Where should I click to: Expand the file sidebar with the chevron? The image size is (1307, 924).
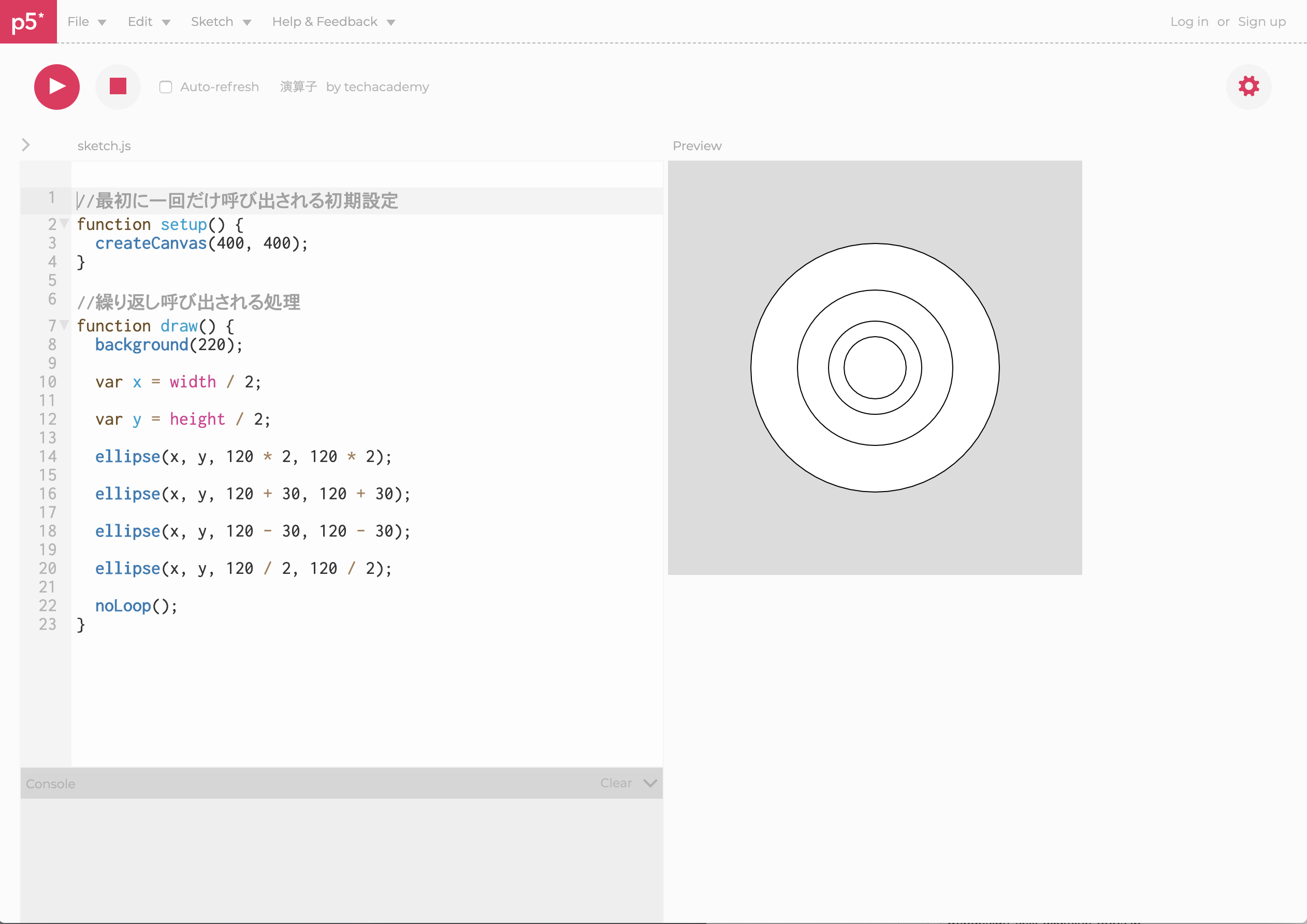pyautogui.click(x=25, y=145)
